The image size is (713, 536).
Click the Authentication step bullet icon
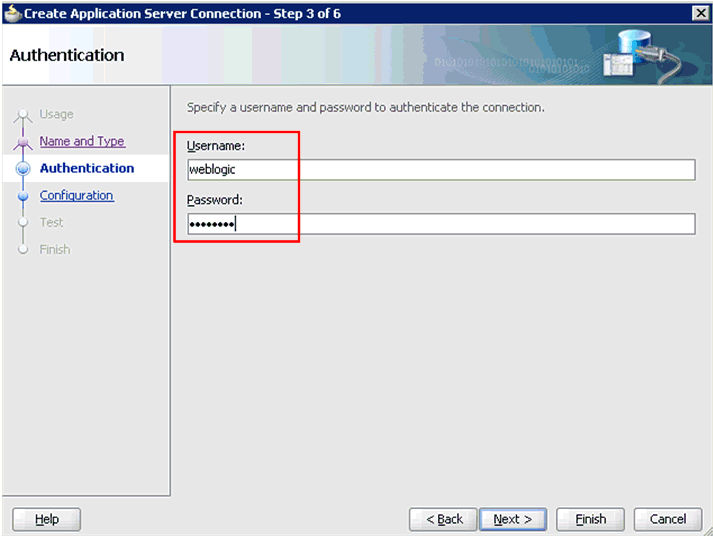pyautogui.click(x=23, y=169)
